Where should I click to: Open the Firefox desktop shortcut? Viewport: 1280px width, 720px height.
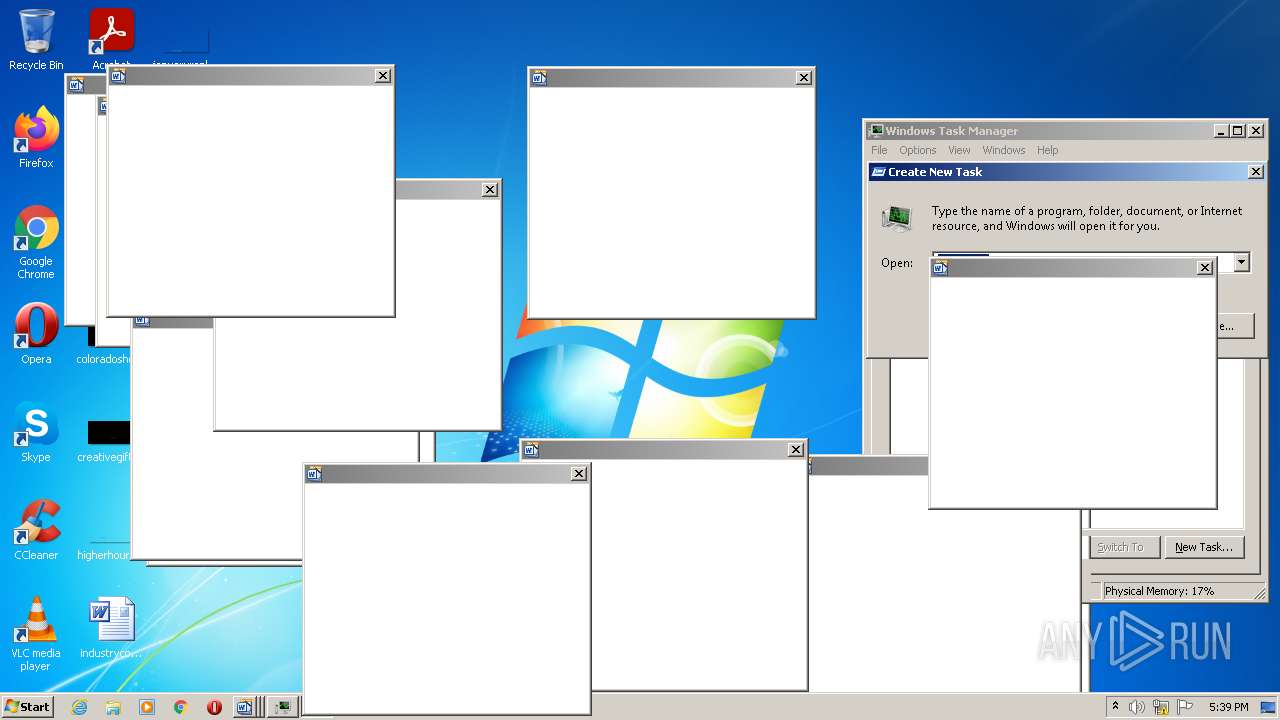pyautogui.click(x=36, y=138)
